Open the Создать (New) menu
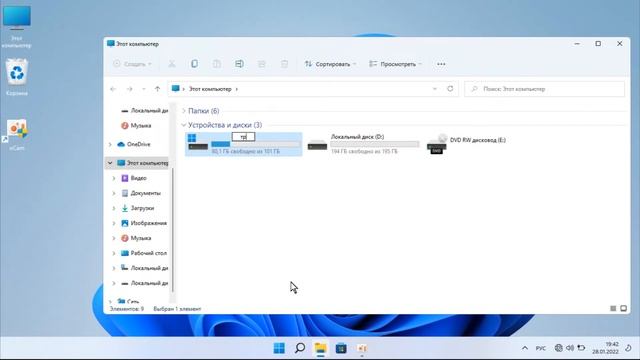Viewport: 640px width, 360px height. click(x=132, y=64)
